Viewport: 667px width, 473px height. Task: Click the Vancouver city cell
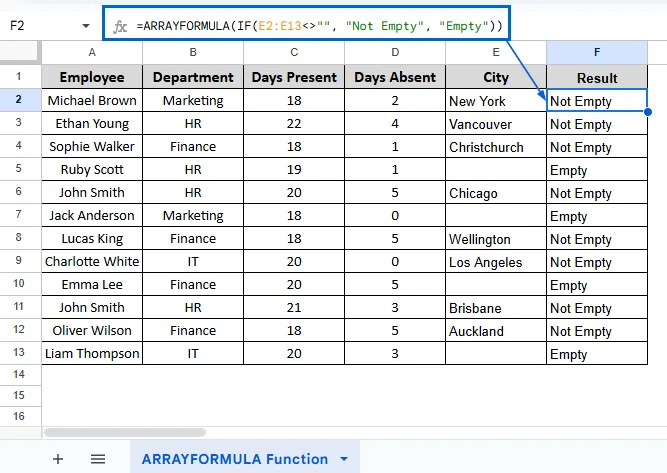[x=496, y=123]
